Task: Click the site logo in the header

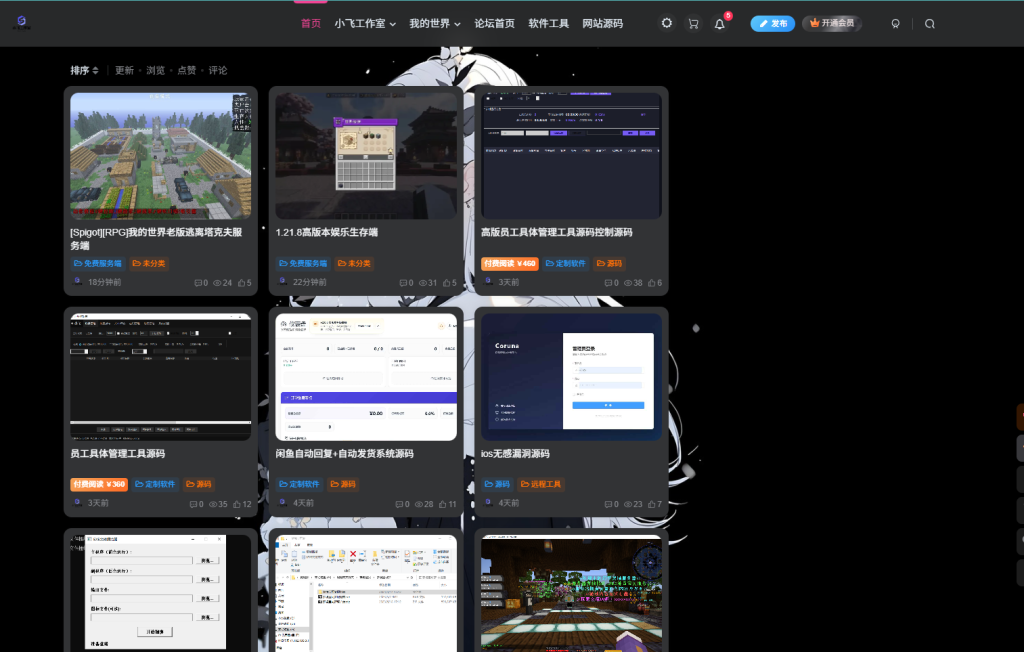Action: 22,23
